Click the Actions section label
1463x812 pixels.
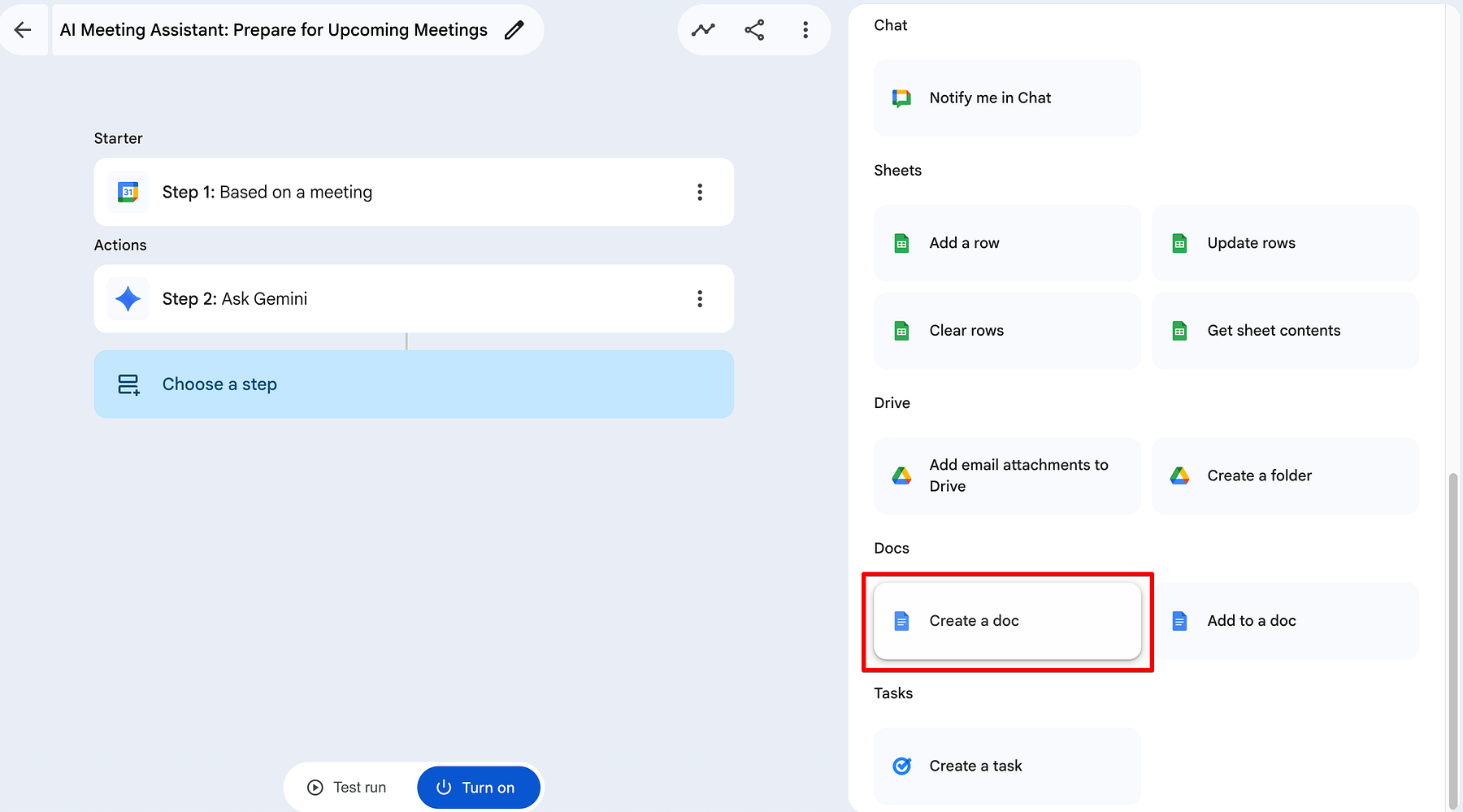(120, 245)
